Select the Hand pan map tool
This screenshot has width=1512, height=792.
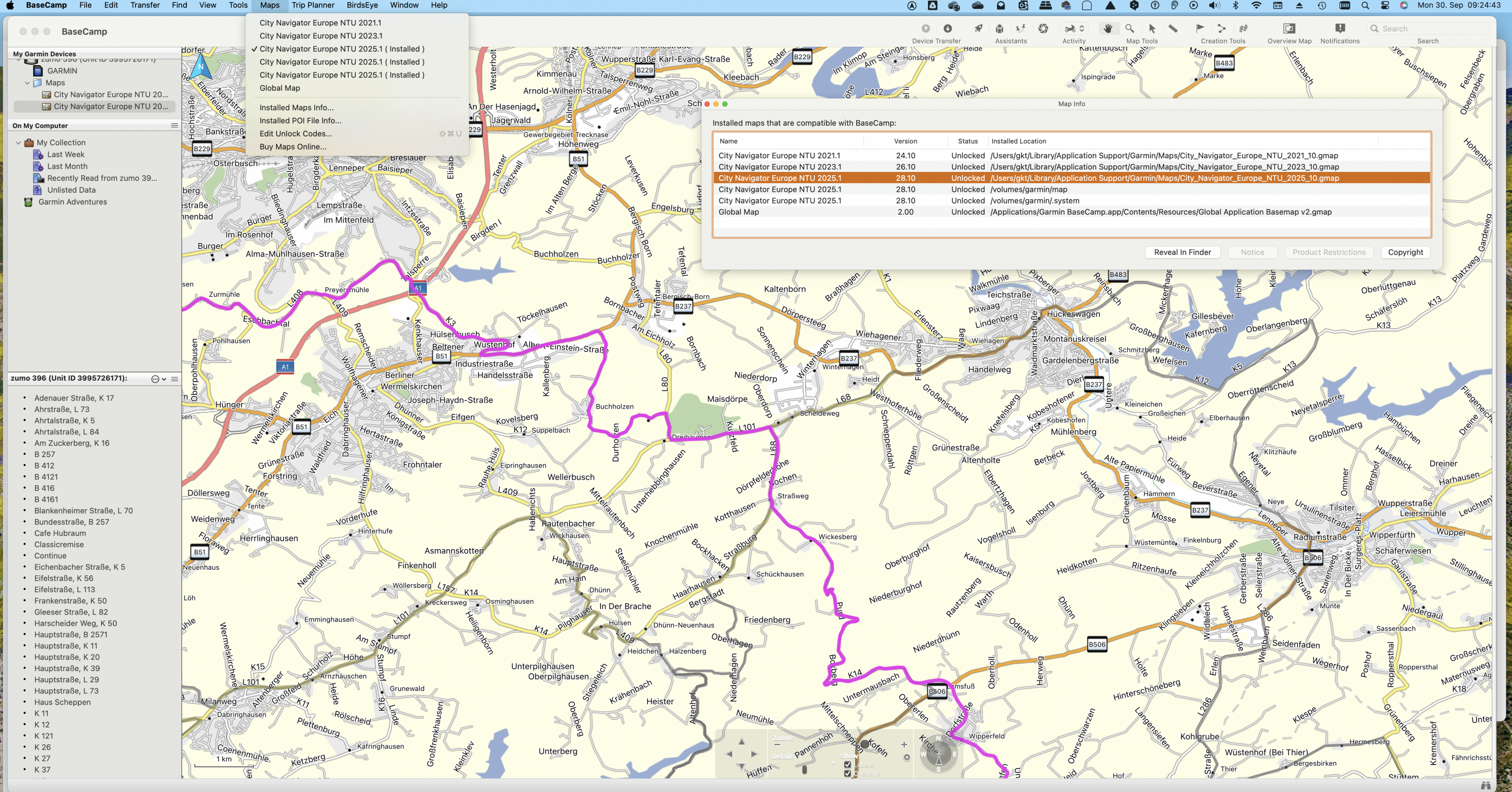tap(1108, 28)
